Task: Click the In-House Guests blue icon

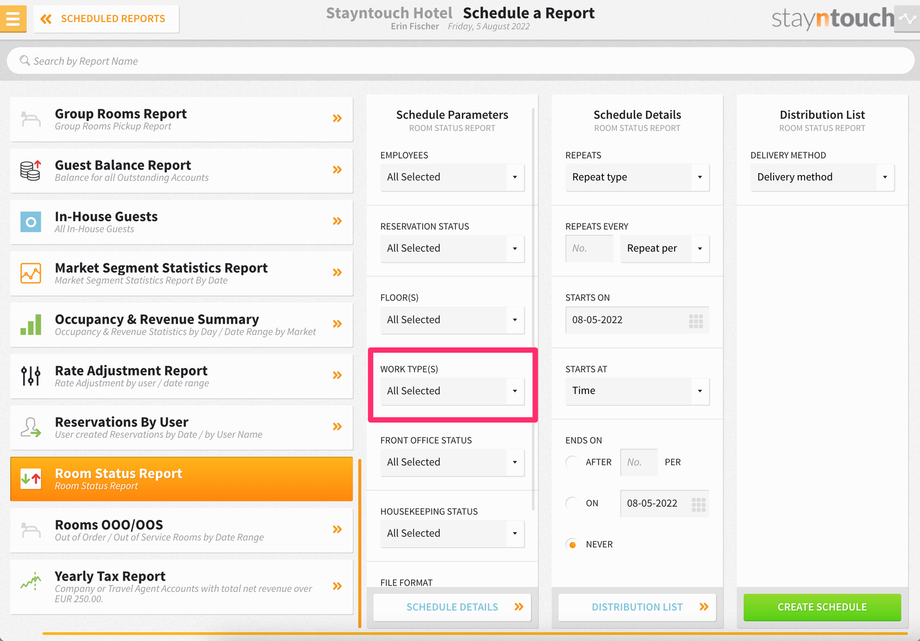Action: click(x=31, y=222)
